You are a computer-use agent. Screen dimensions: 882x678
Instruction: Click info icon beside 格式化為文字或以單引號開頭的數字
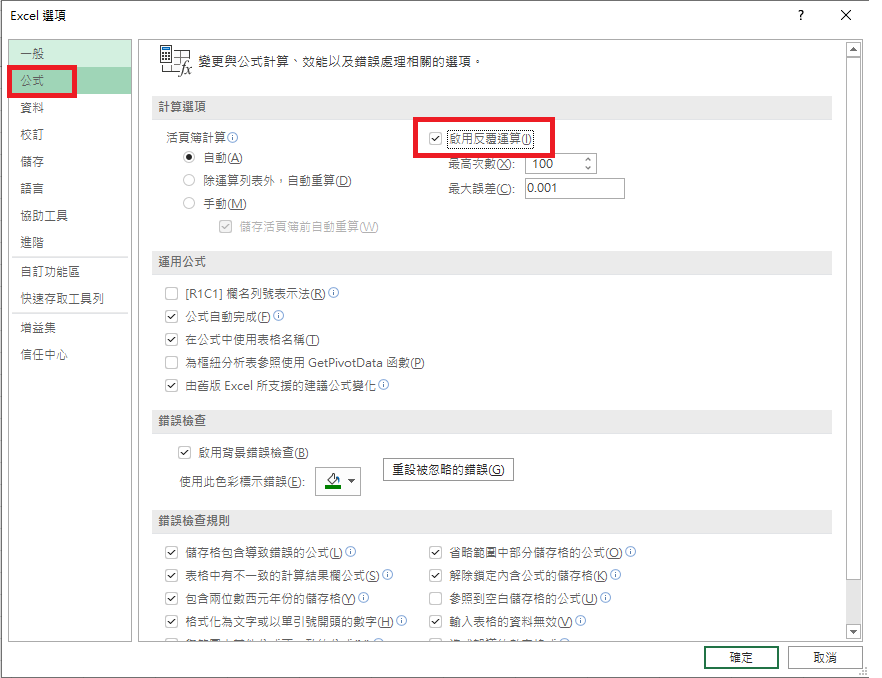402,621
